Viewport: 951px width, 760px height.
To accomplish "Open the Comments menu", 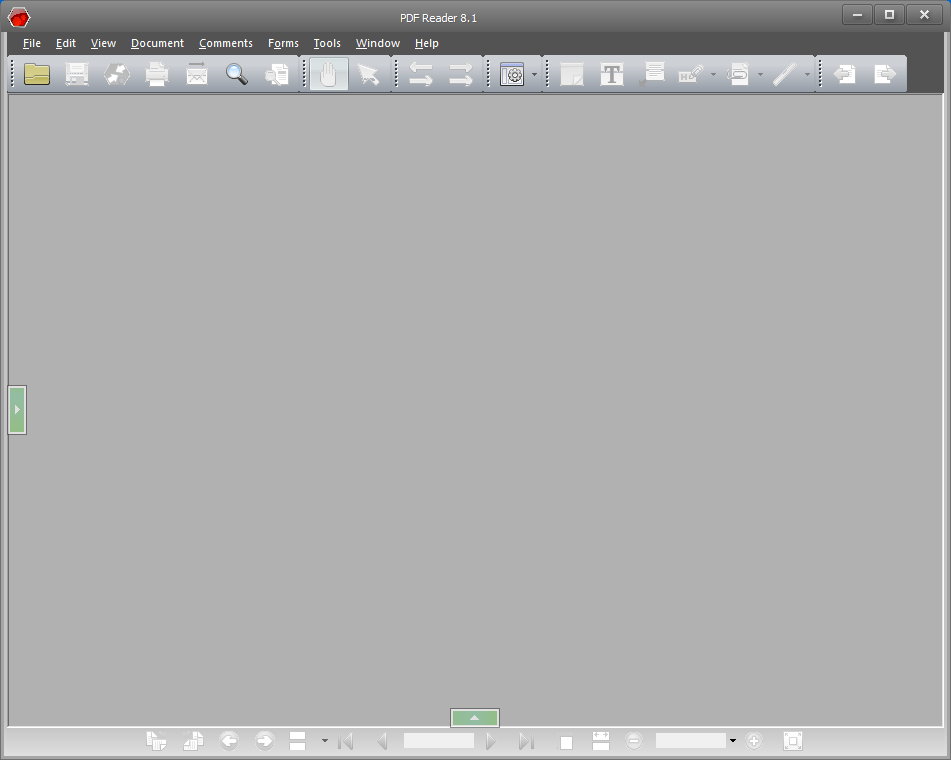I will tap(225, 43).
